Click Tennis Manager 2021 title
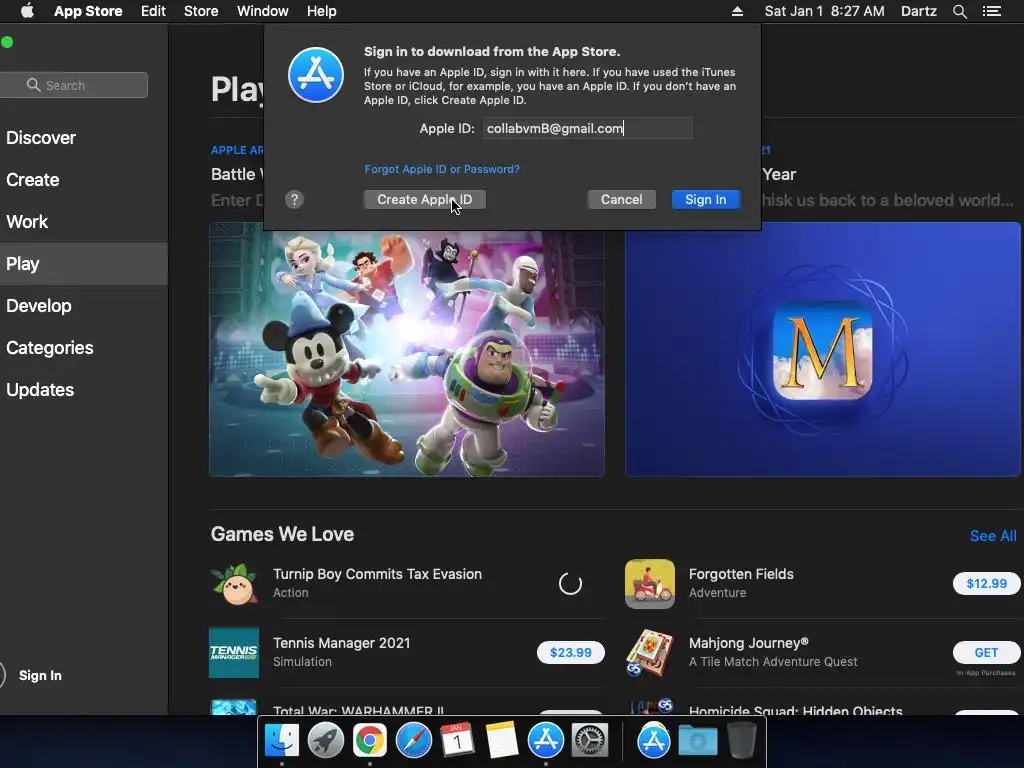 pyautogui.click(x=342, y=643)
